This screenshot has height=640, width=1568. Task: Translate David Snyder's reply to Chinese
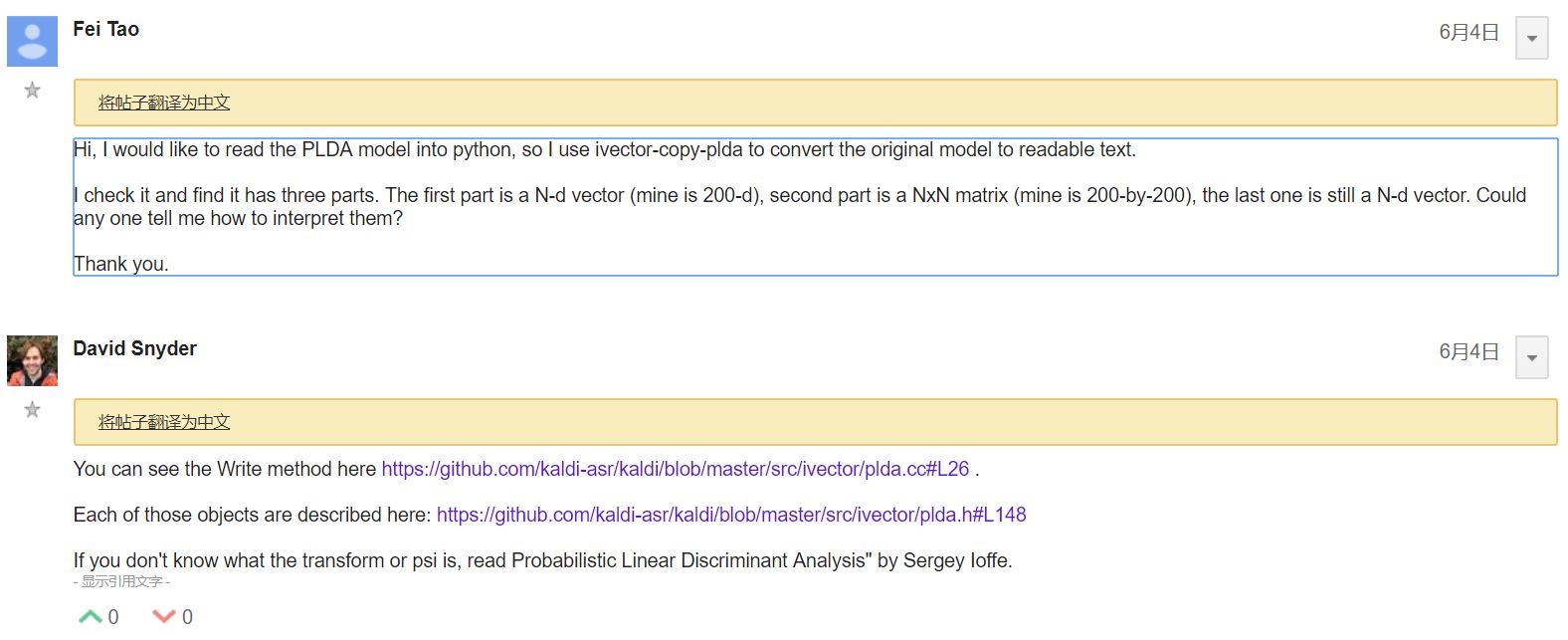[164, 422]
